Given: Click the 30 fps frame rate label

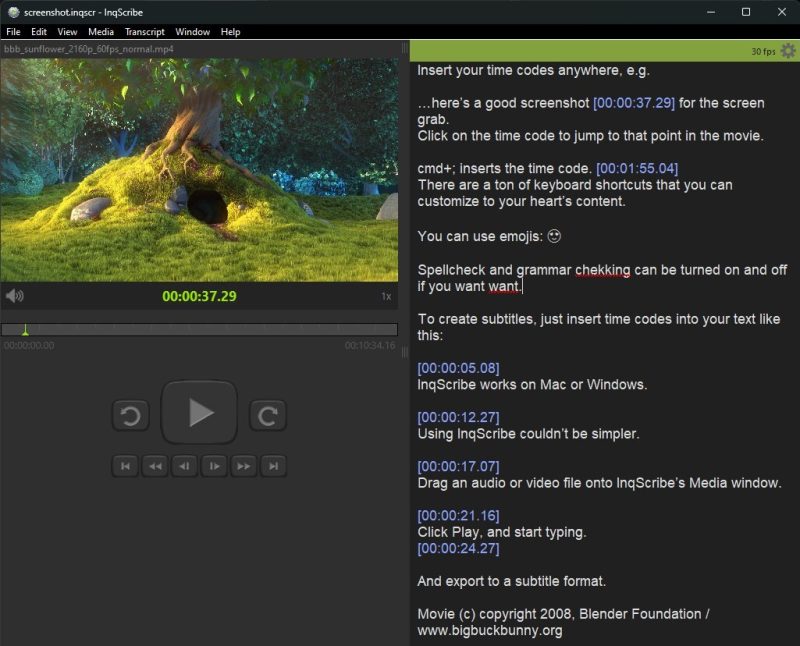Looking at the screenshot, I should (x=764, y=52).
